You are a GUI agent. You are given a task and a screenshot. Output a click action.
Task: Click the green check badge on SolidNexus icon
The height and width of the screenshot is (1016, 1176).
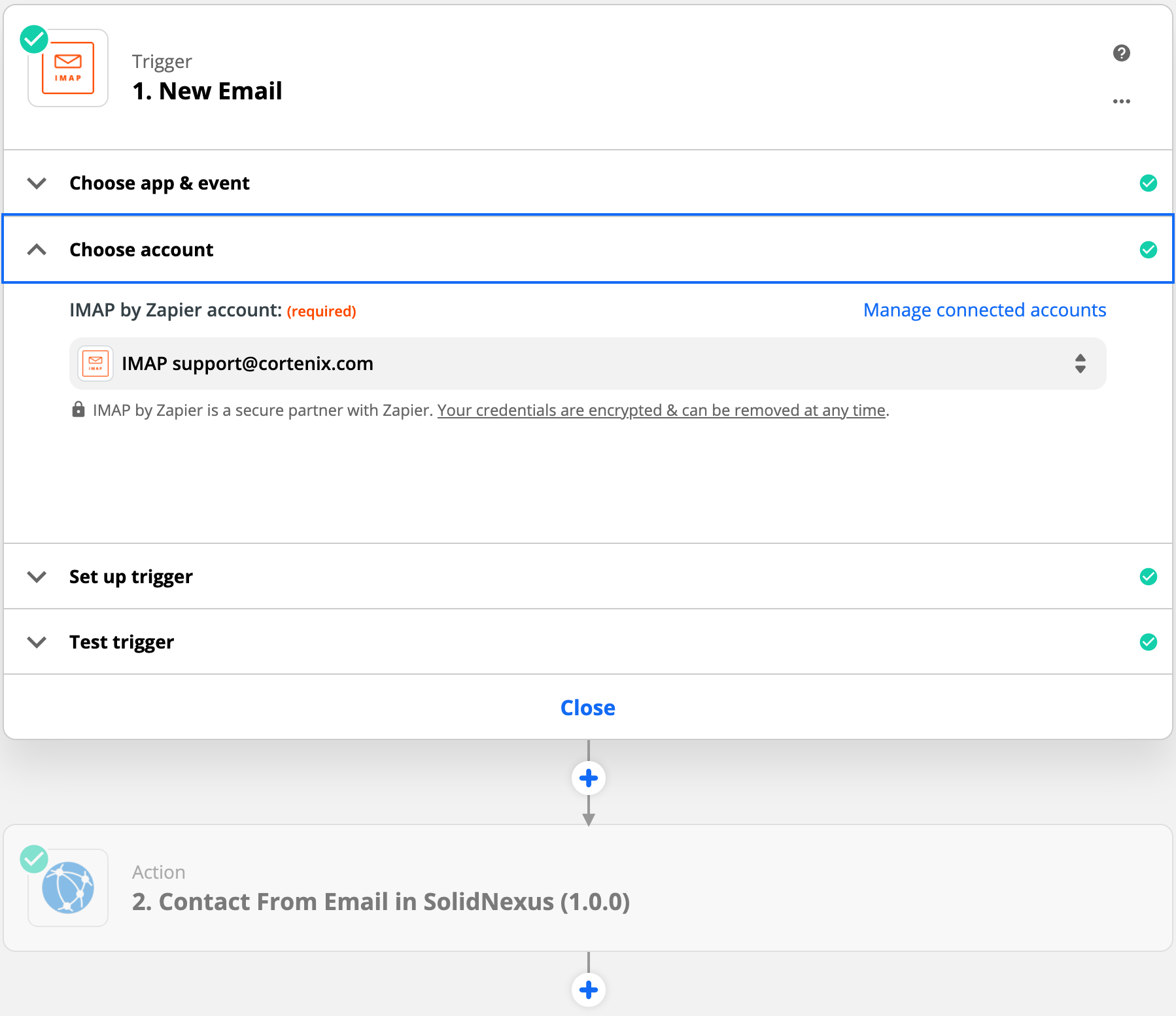click(x=34, y=859)
